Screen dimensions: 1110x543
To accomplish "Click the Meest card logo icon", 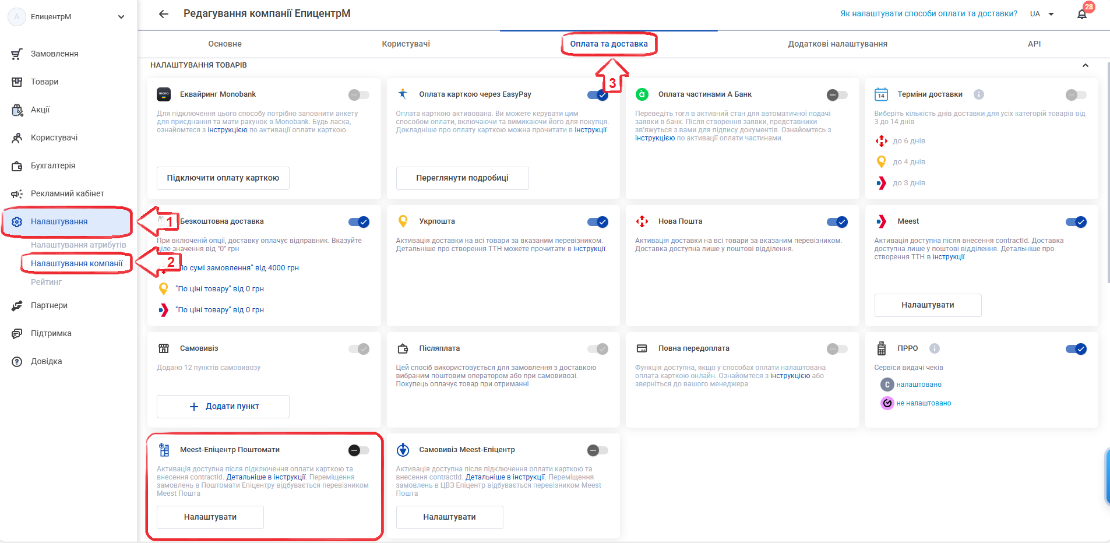I will [x=881, y=222].
